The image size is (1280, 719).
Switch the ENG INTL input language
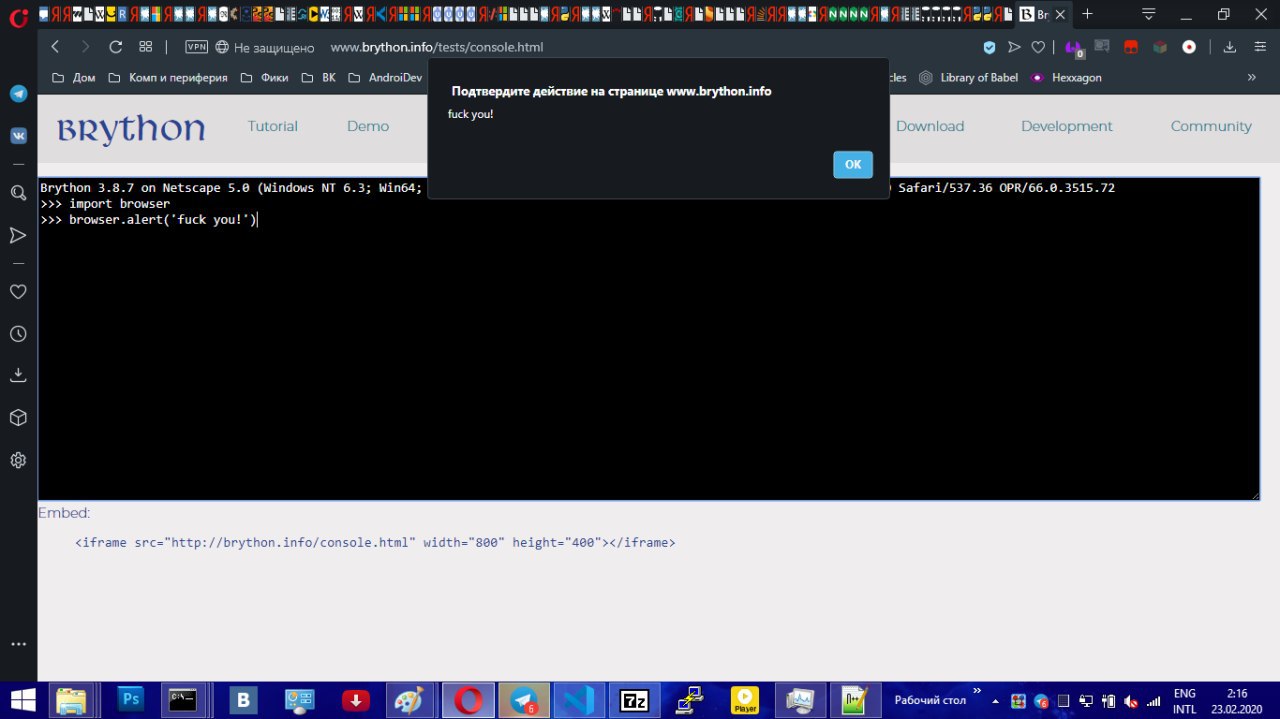[x=1184, y=700]
